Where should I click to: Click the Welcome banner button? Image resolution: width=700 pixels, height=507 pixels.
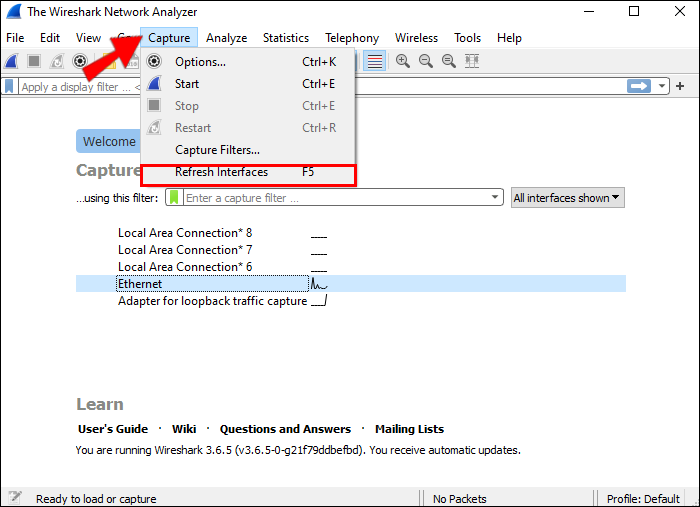pos(108,141)
